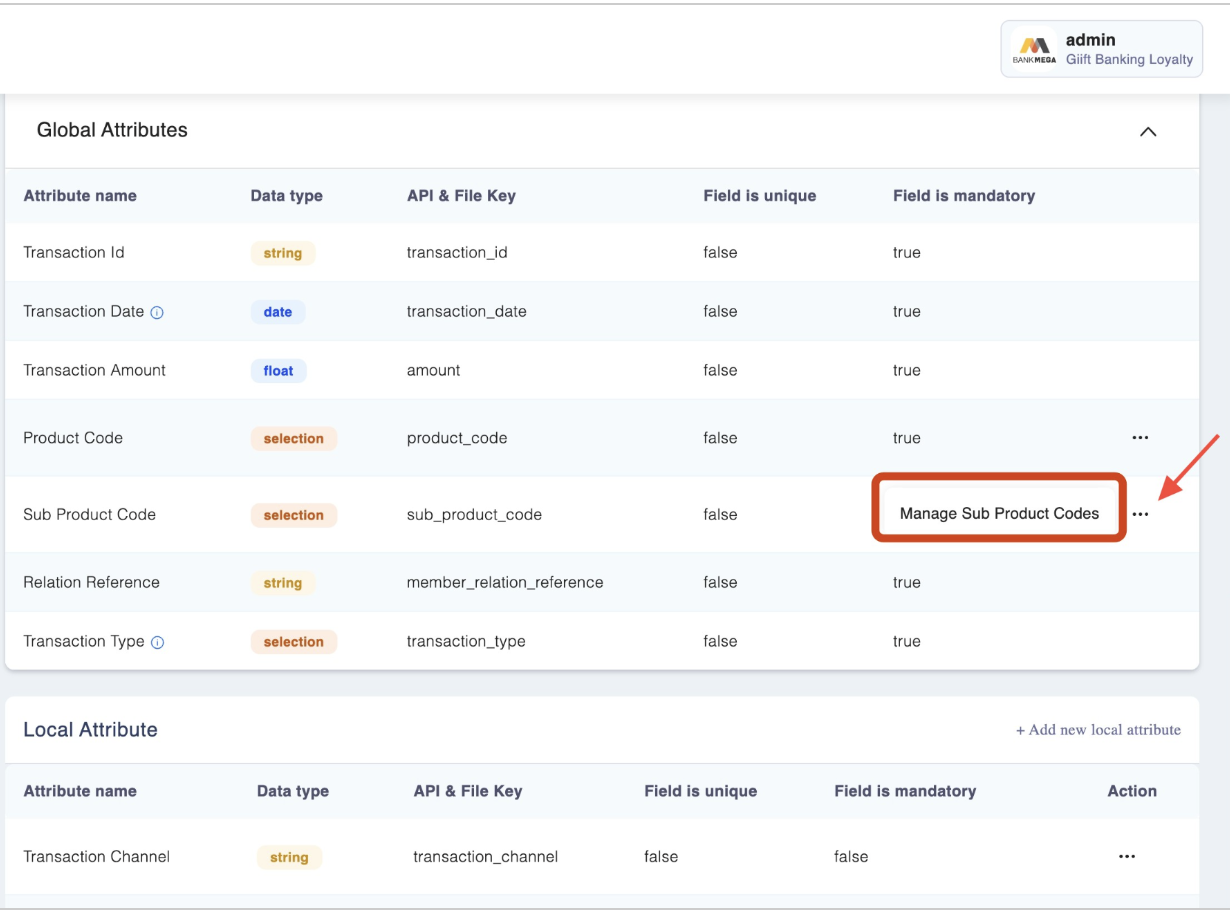Open the three-dot menu for Sub Product Code
Viewport: 1230px width, 918px height.
(x=1140, y=514)
